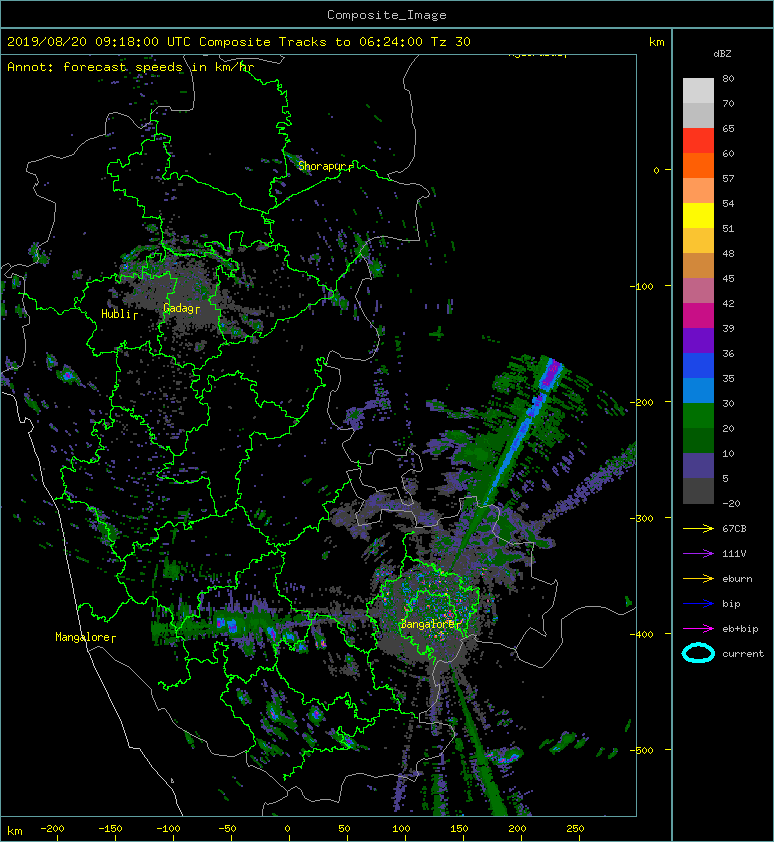
Task: Click the cyan current ellipse icon
Action: [698, 653]
